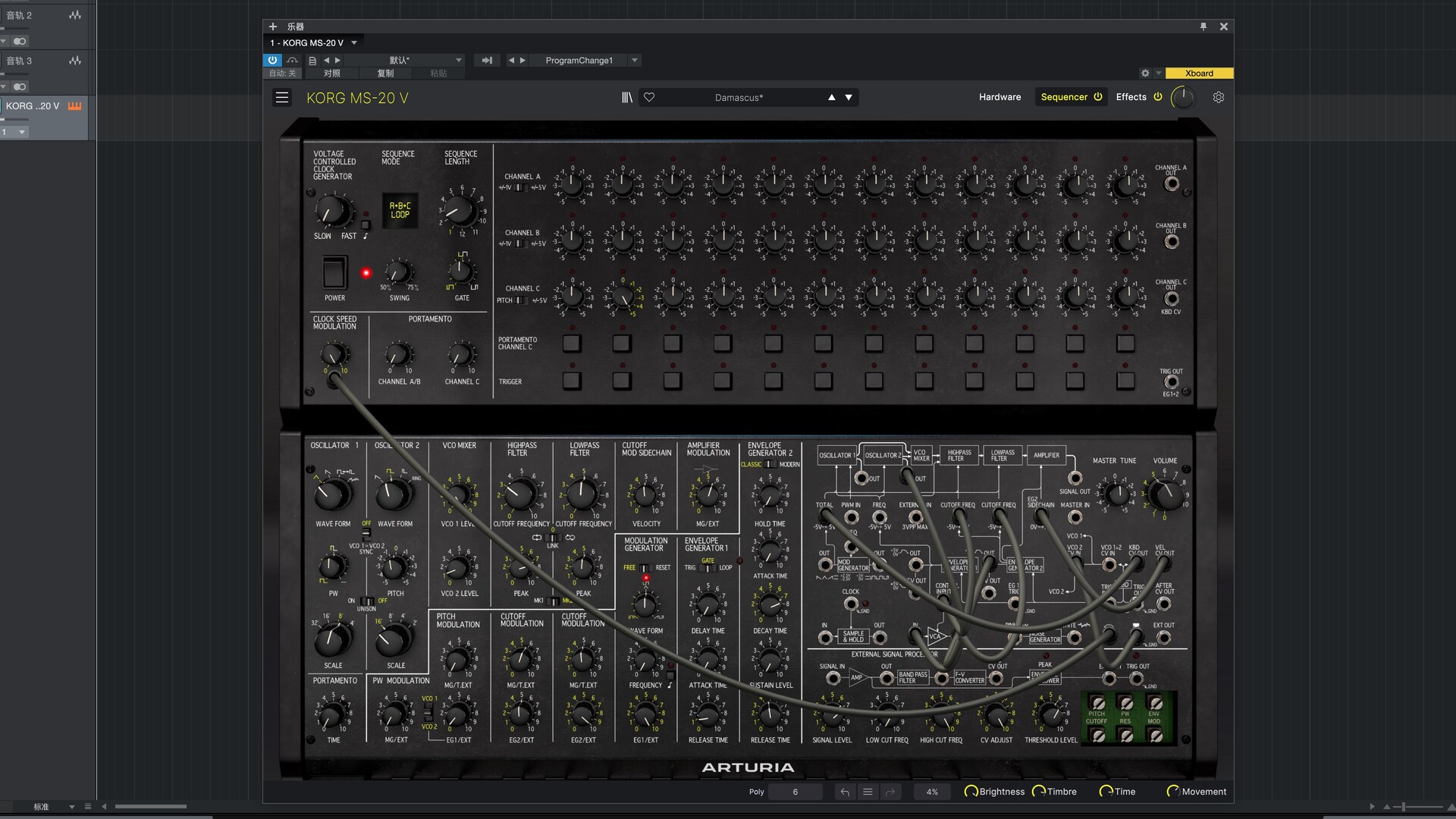
Task: Toggle the first TRIGGER step button
Action: [572, 381]
